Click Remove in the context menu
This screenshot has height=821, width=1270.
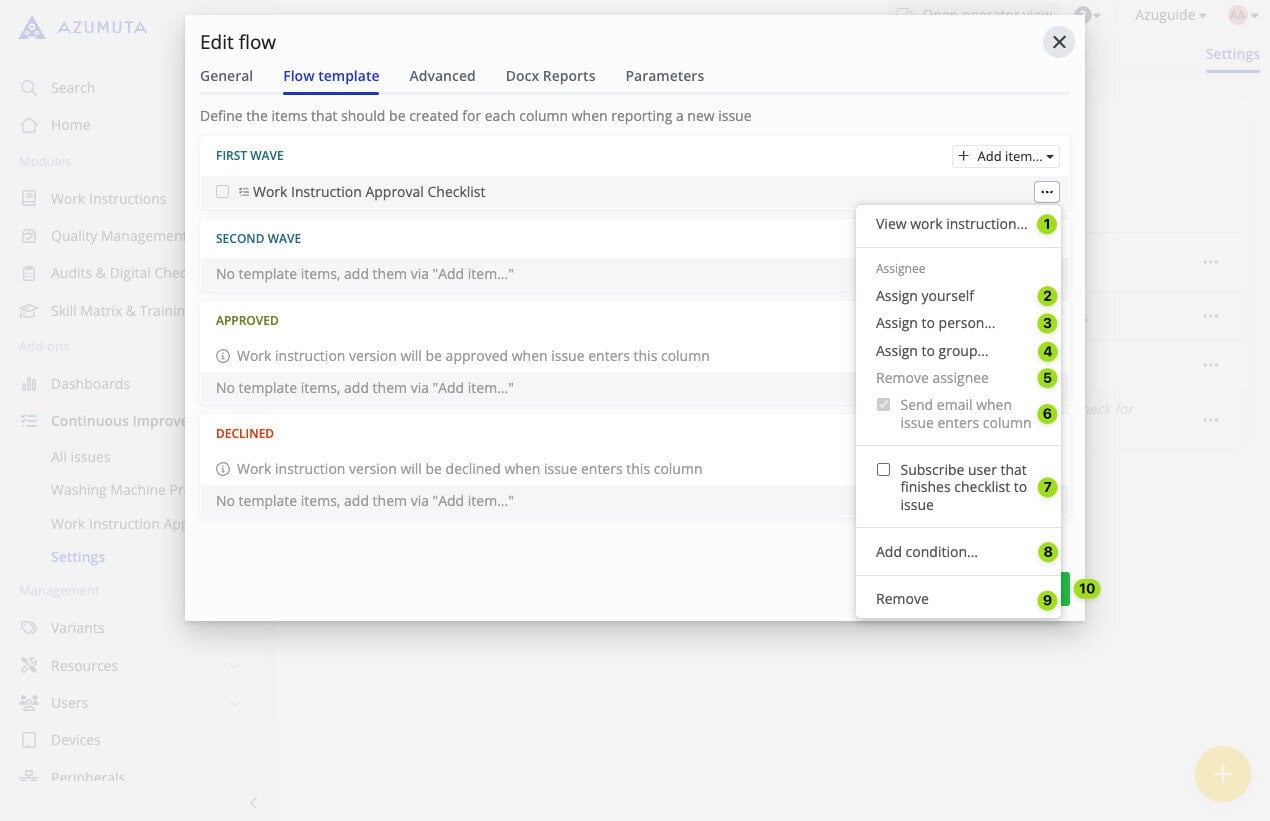[902, 599]
